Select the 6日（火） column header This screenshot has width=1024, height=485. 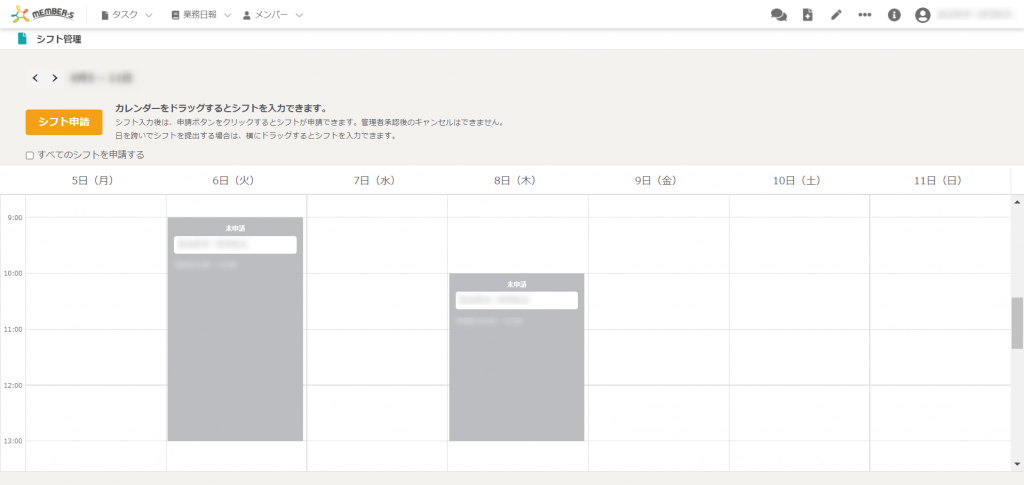[x=236, y=181]
